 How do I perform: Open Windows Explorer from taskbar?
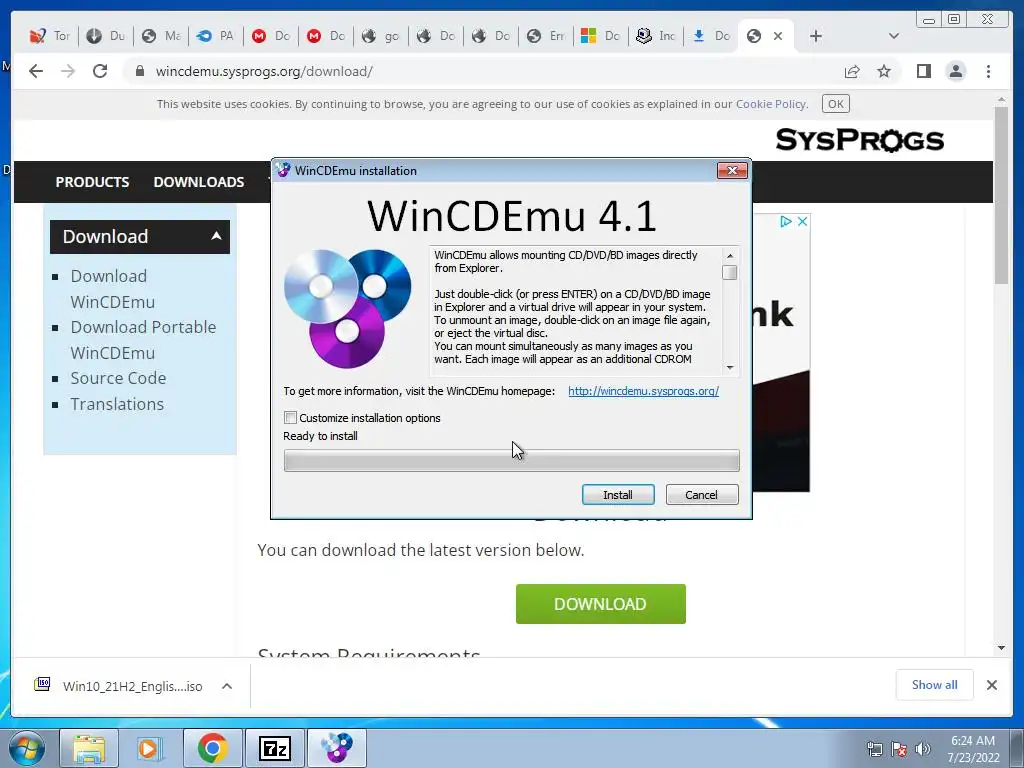point(89,748)
